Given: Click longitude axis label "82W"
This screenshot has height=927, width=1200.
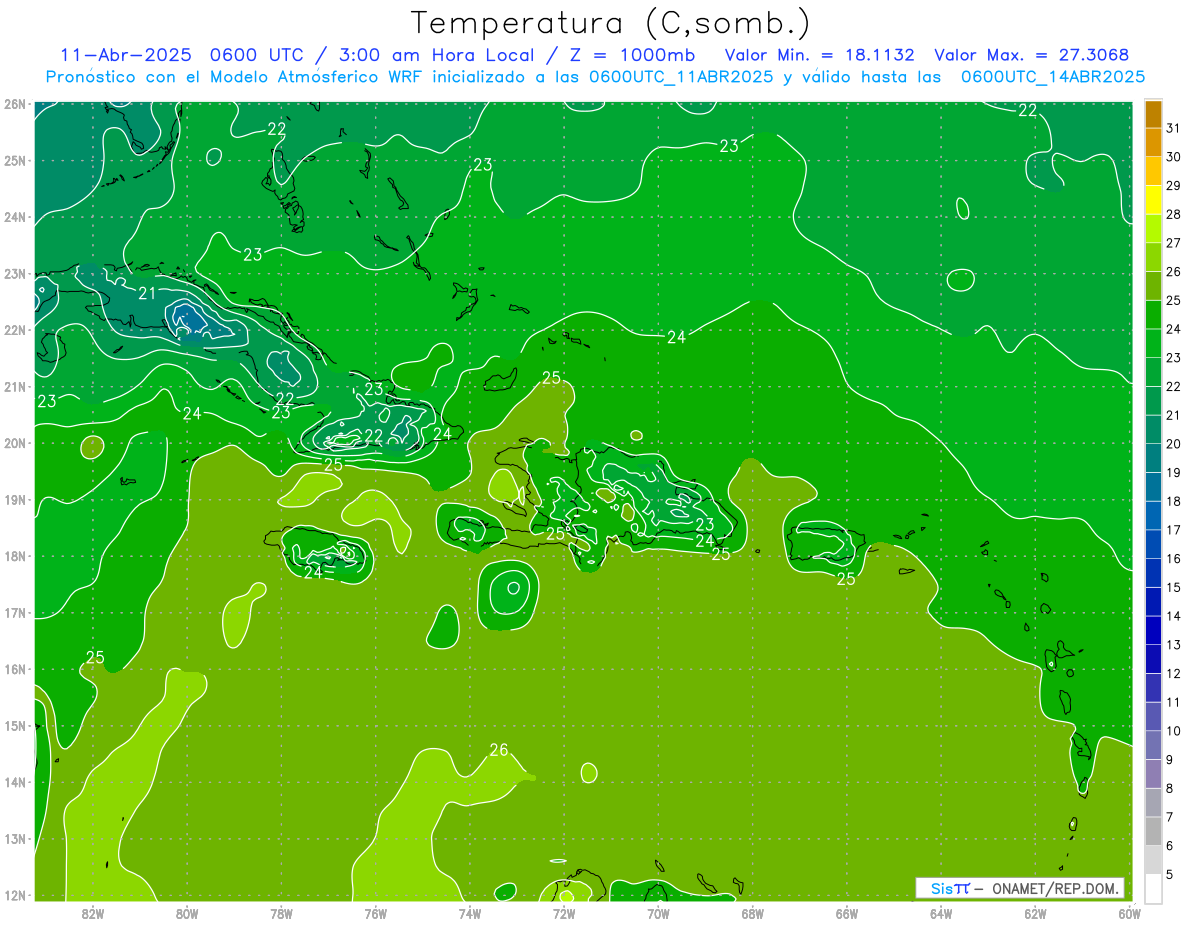Looking at the screenshot, I should 93,913.
